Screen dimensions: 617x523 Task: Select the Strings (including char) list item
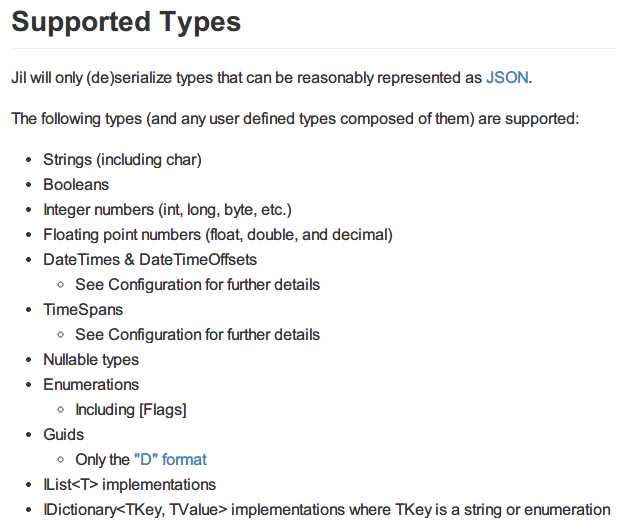tap(122, 159)
